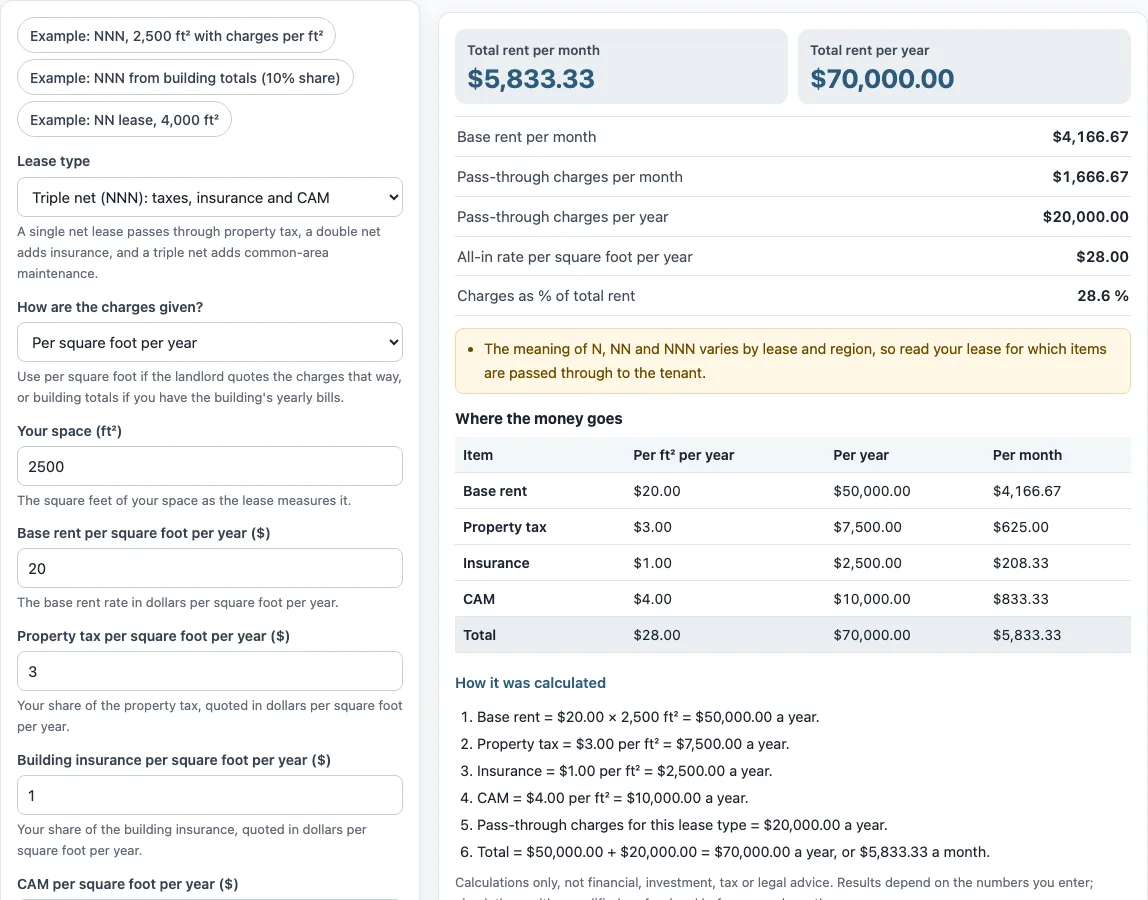Click the Property tax $625.00 per month cell
The image size is (1148, 900).
click(1021, 527)
